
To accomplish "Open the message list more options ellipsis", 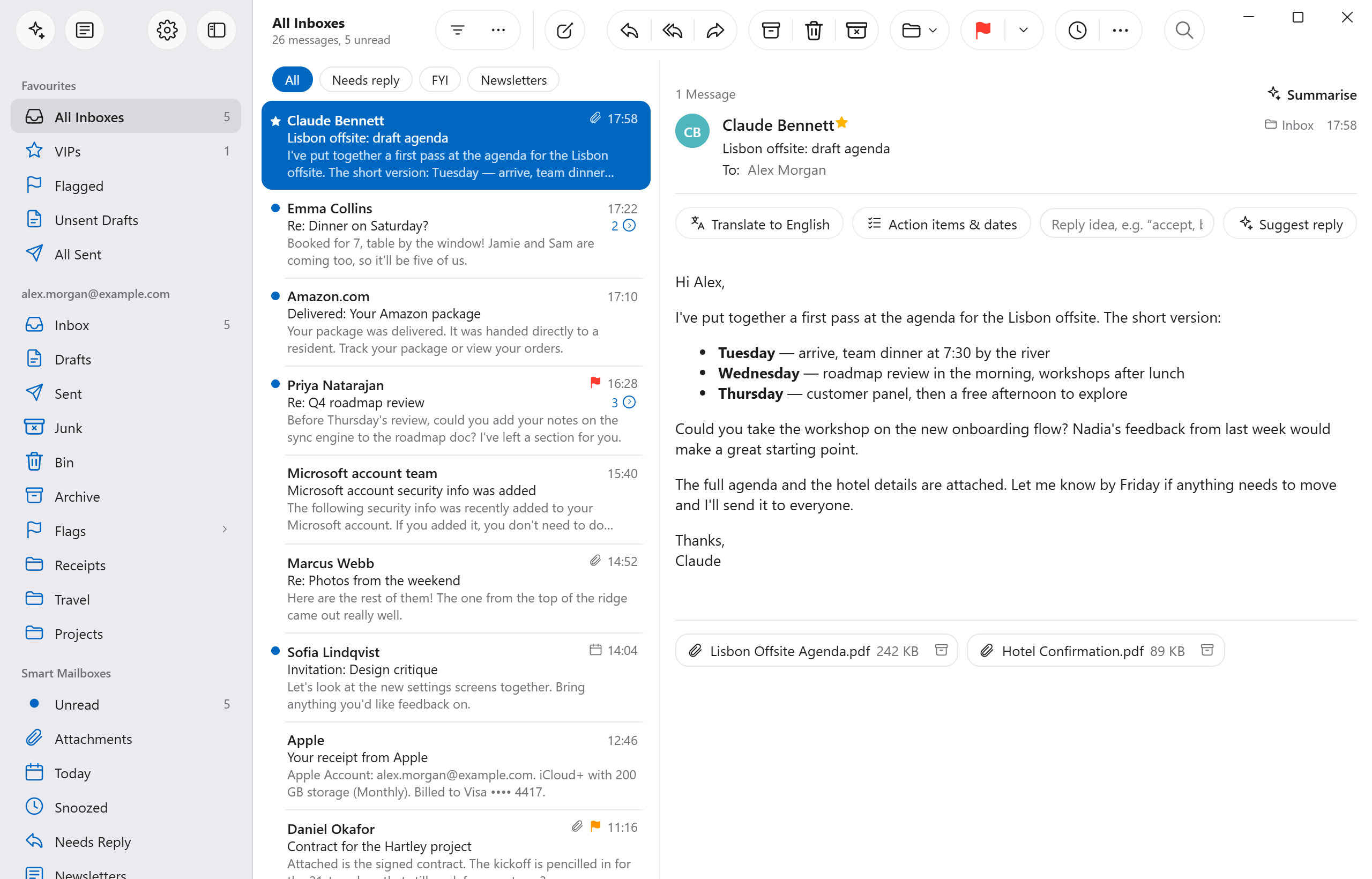I will (x=498, y=30).
